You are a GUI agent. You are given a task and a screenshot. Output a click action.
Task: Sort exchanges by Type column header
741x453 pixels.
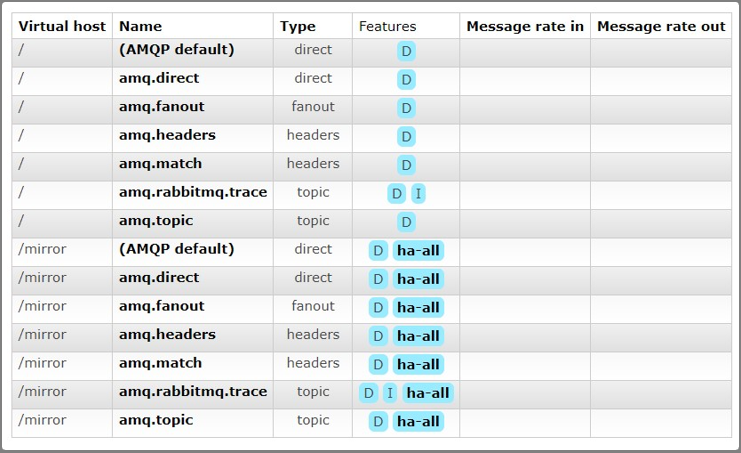[297, 26]
